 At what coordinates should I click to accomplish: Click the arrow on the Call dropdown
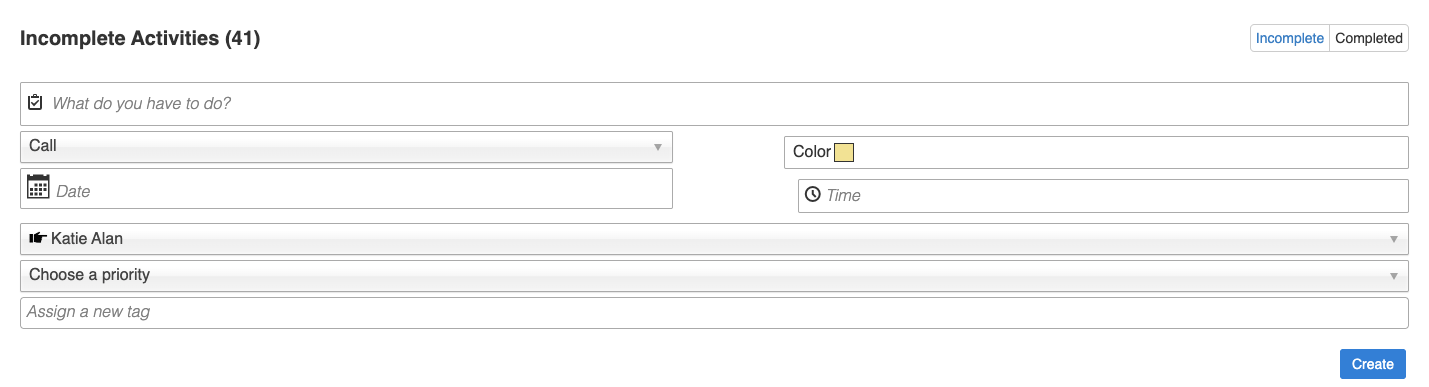coord(658,147)
